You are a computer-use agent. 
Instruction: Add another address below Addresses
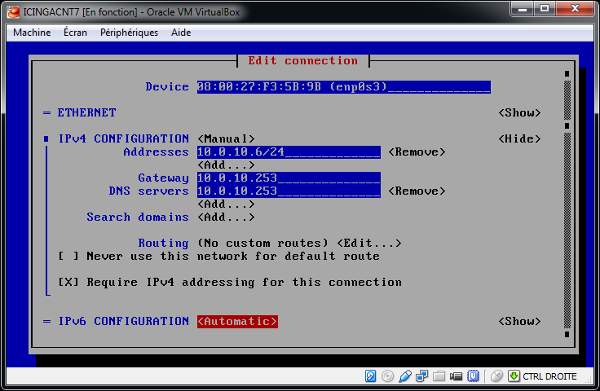click(x=226, y=165)
